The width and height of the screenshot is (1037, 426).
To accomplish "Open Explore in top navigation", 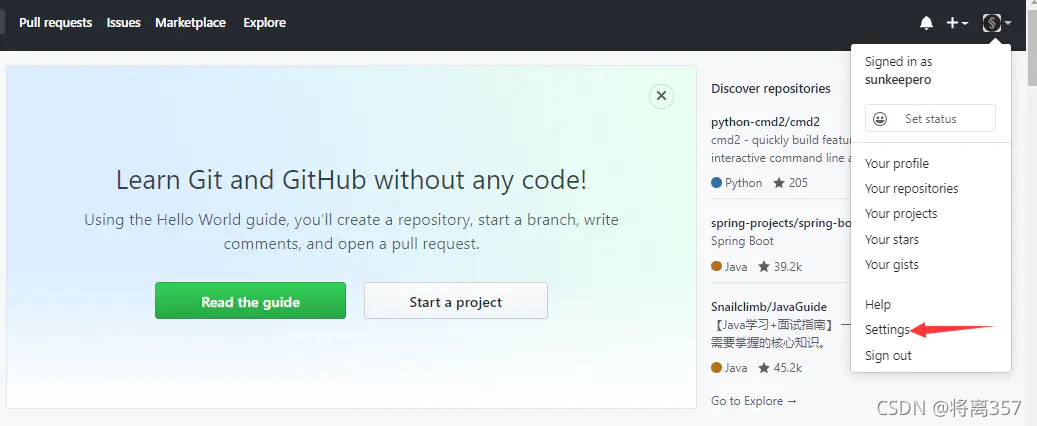I will point(265,22).
